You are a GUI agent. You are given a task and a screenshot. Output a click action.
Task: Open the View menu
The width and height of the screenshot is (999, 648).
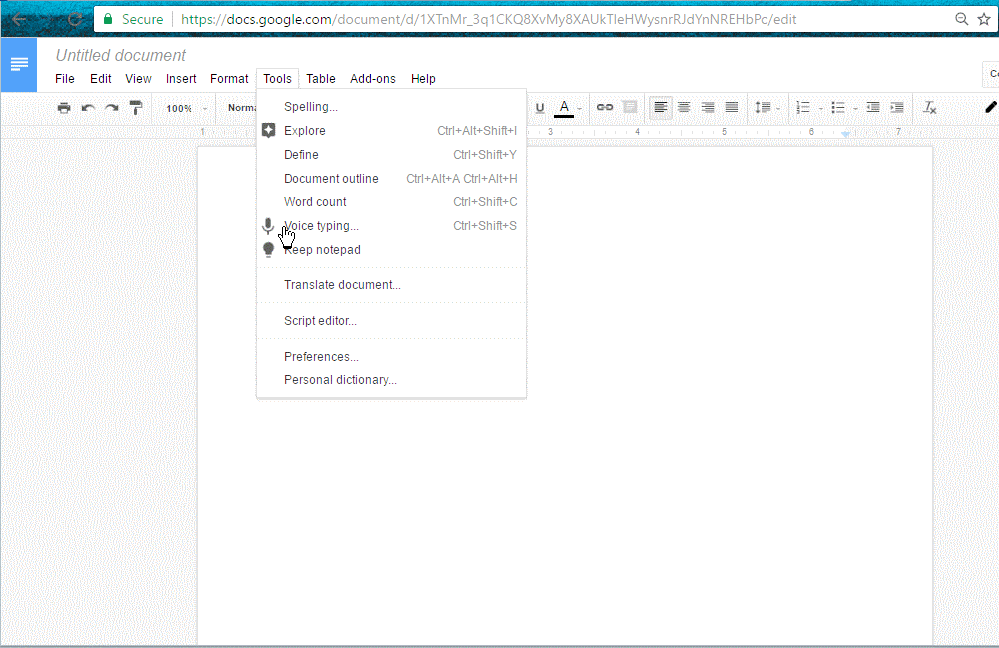click(138, 78)
